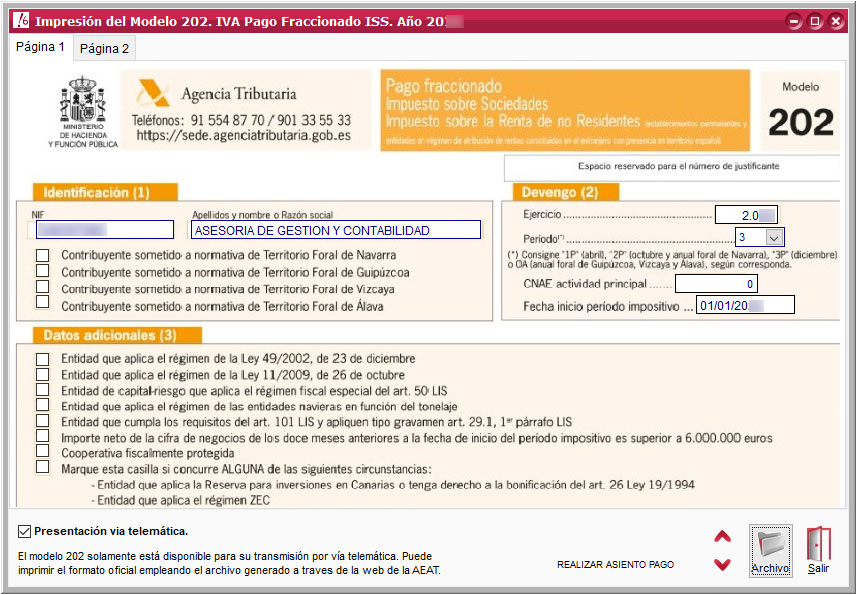Click REALIZAR ASIENTO PAGO

click(x=615, y=565)
